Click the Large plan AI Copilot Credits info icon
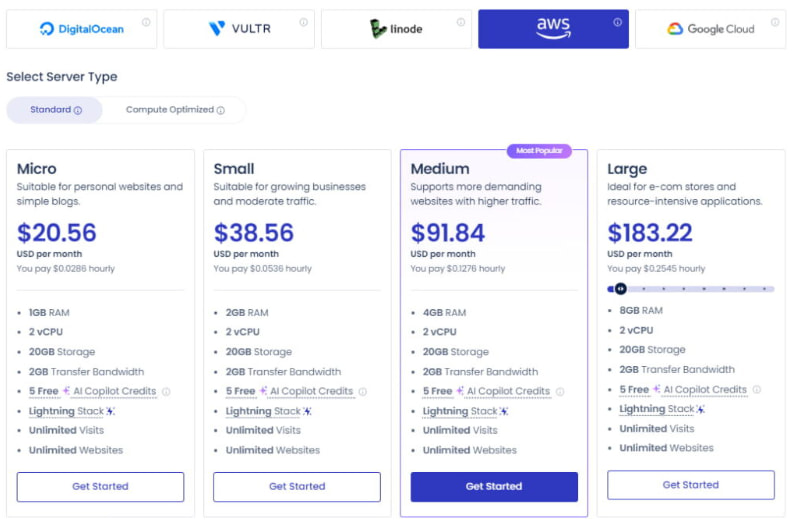 click(x=757, y=390)
